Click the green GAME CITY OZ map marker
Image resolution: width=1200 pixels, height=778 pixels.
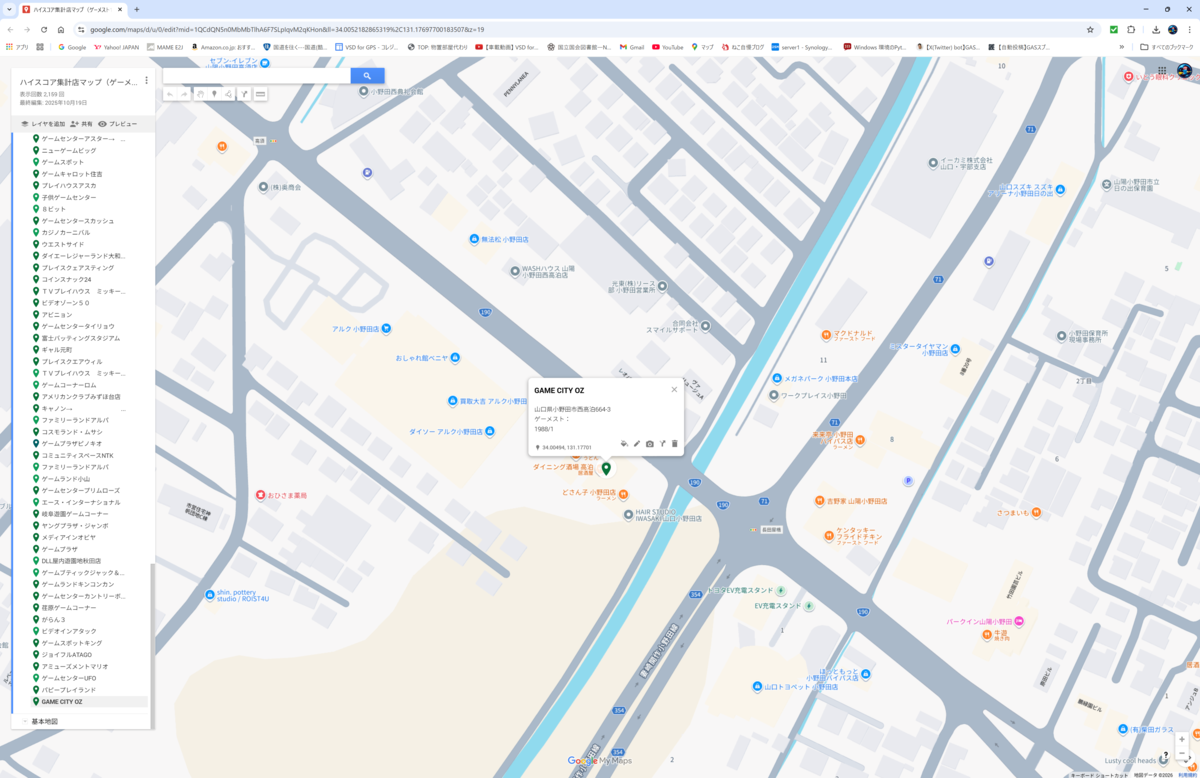click(x=606, y=468)
